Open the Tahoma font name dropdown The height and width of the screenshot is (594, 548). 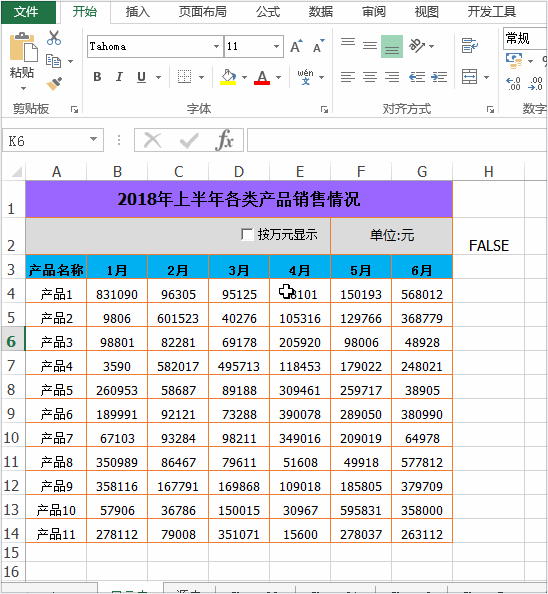pyautogui.click(x=216, y=46)
